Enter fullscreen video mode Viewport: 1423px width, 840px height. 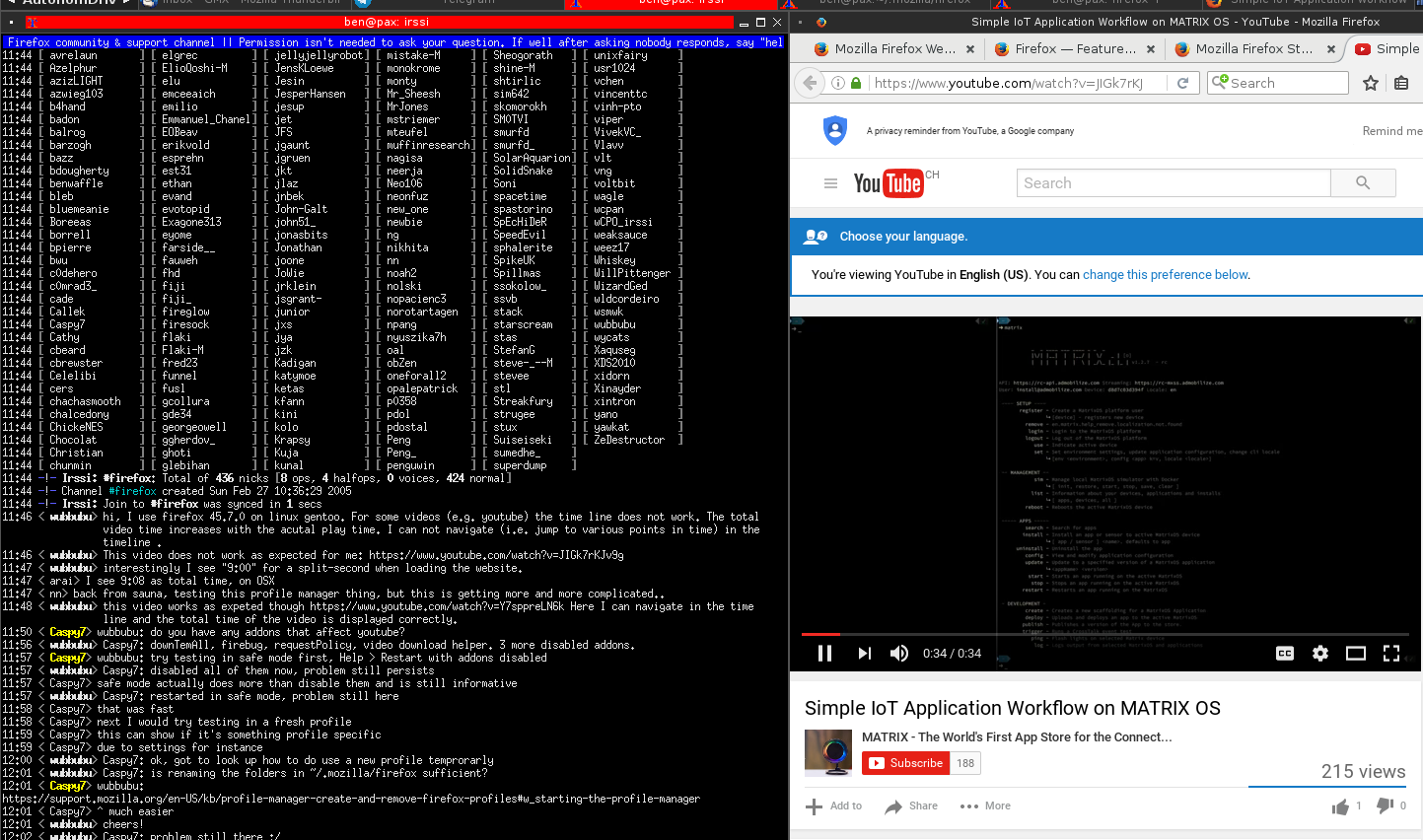pyautogui.click(x=1391, y=653)
